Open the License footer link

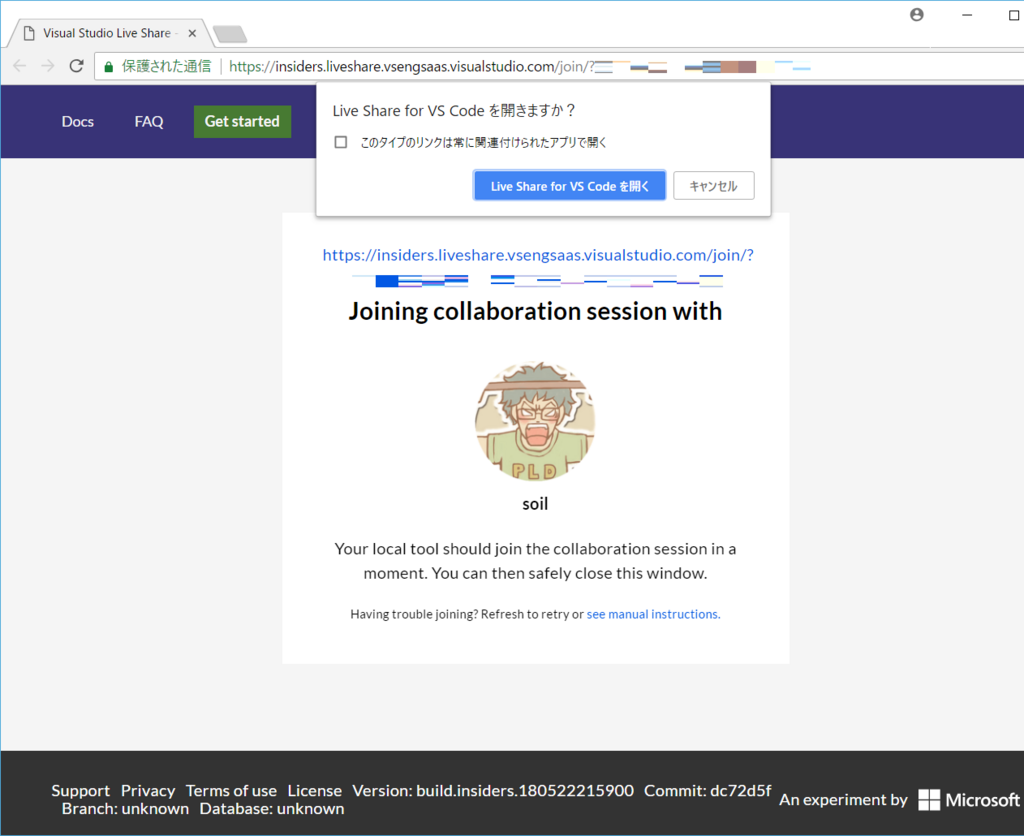315,791
